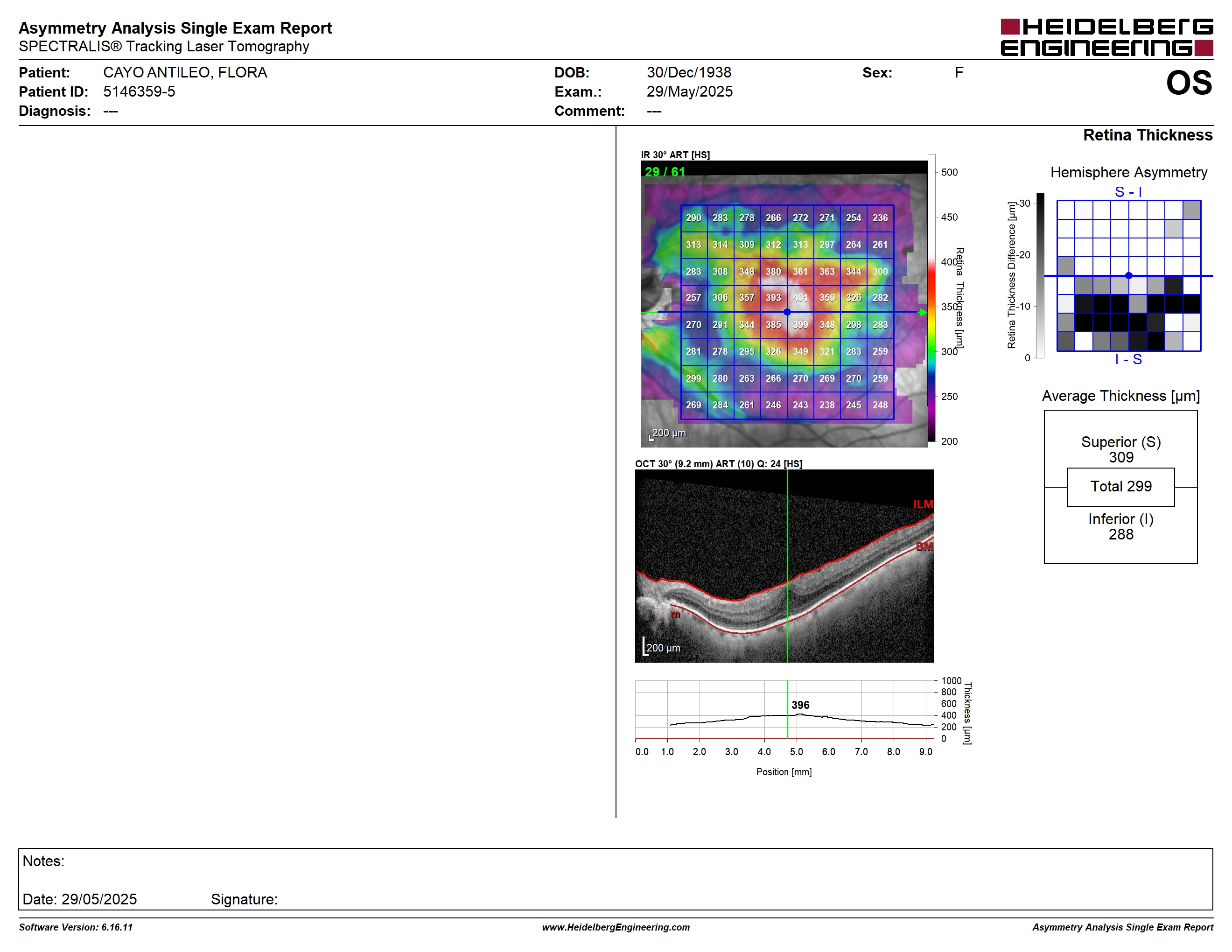
Task: Click the Date: 29/05/2025 entry
Action: pos(79,899)
